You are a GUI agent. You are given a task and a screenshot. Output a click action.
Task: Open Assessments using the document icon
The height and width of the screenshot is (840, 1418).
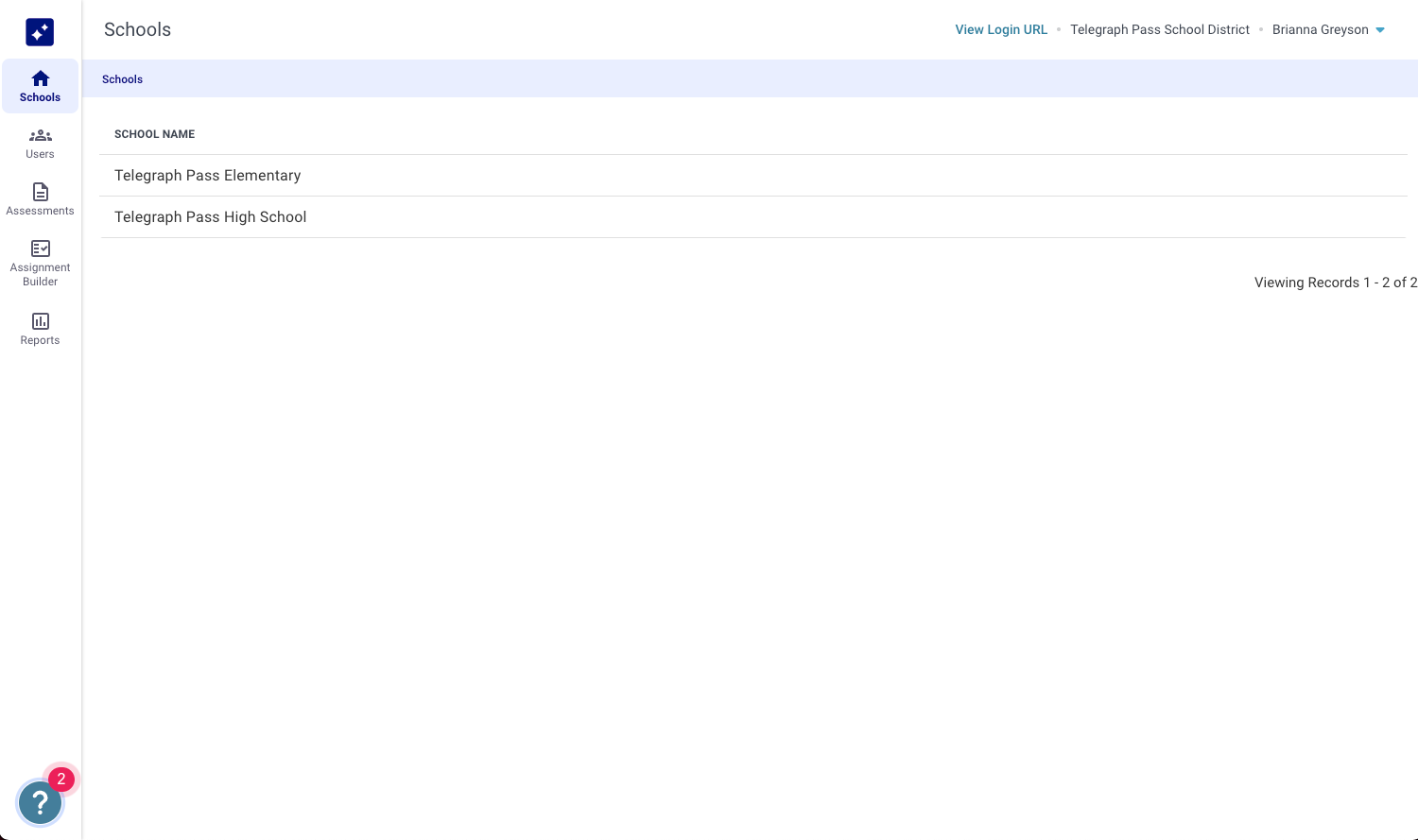[40, 192]
